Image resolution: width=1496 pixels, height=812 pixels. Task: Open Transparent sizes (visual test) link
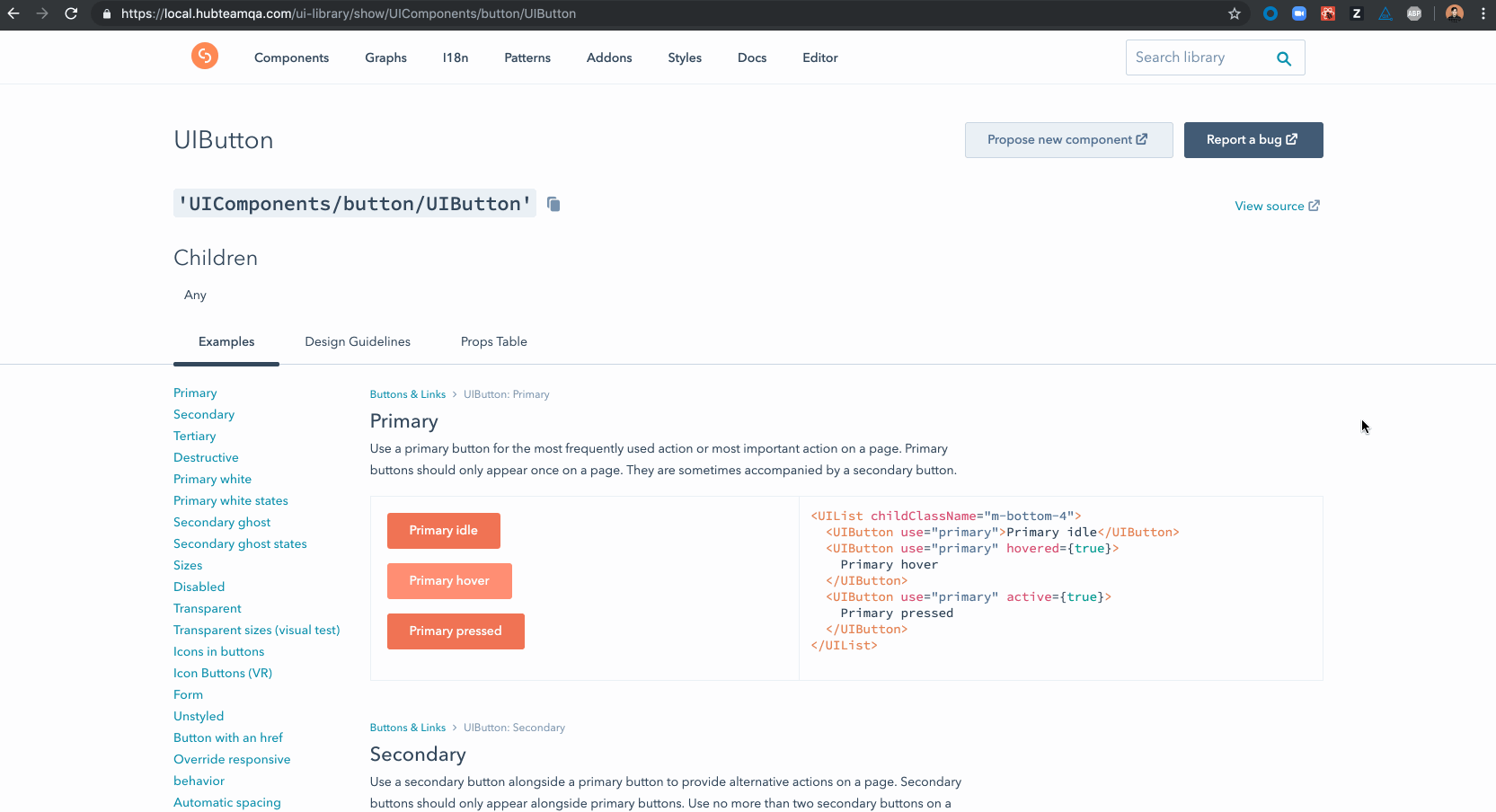pyautogui.click(x=257, y=630)
